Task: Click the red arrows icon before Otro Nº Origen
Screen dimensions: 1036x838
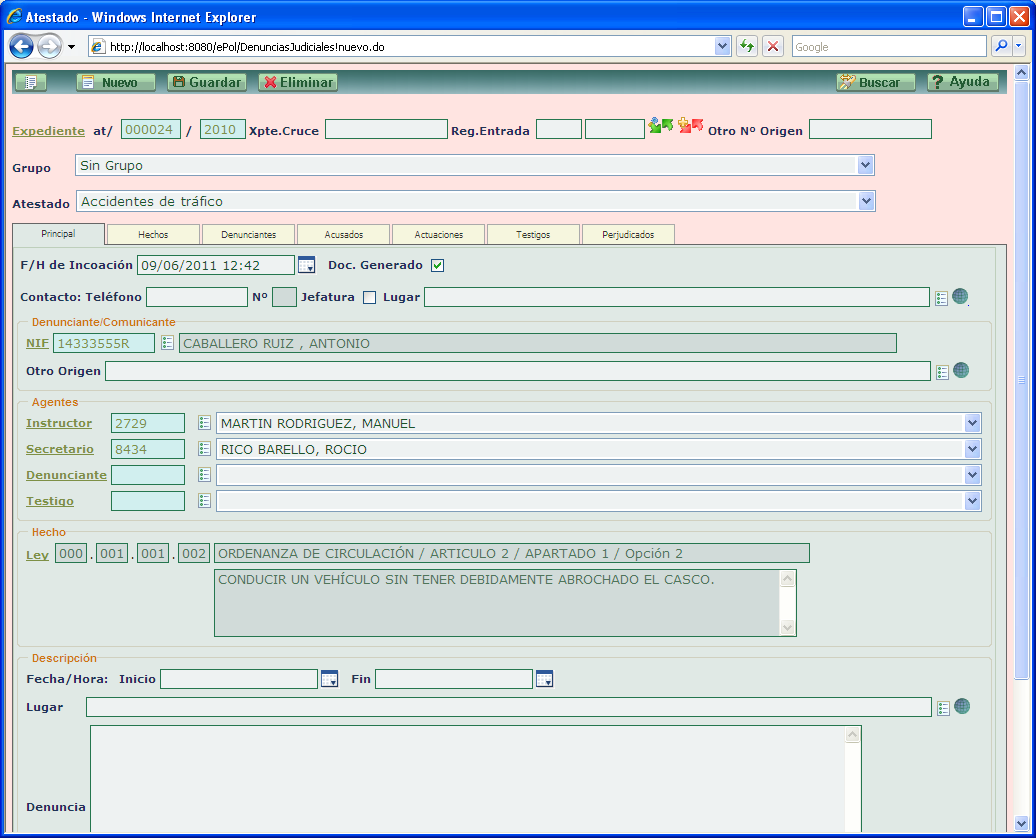Action: point(690,126)
